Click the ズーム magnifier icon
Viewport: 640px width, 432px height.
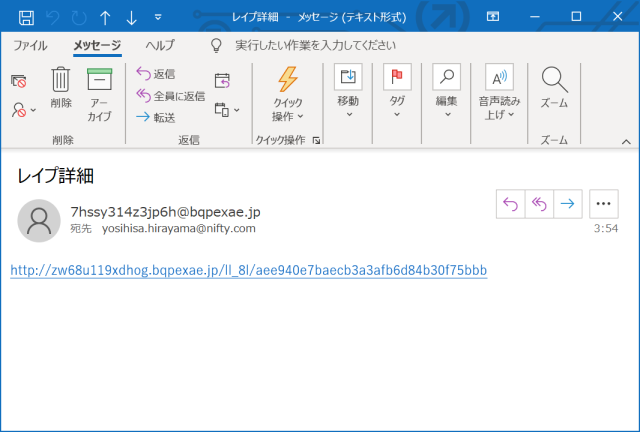554,88
